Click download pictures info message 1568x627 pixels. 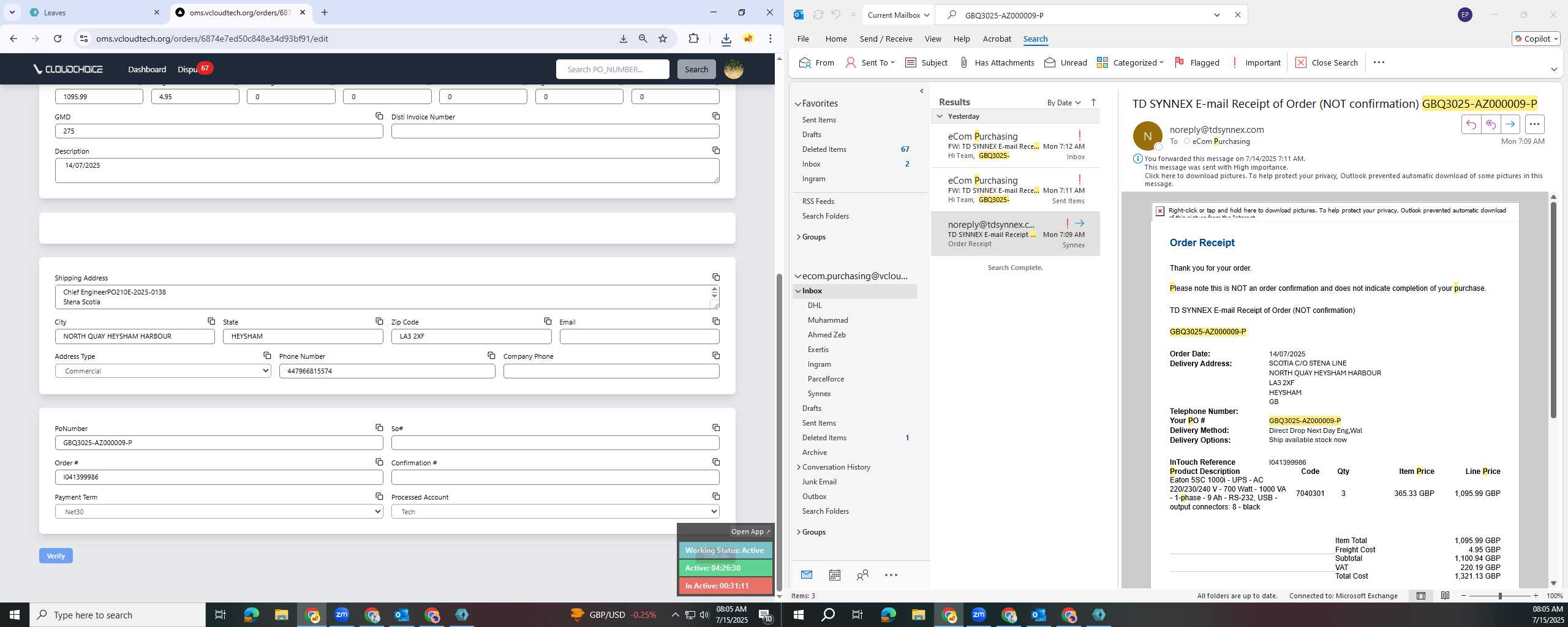1343,179
